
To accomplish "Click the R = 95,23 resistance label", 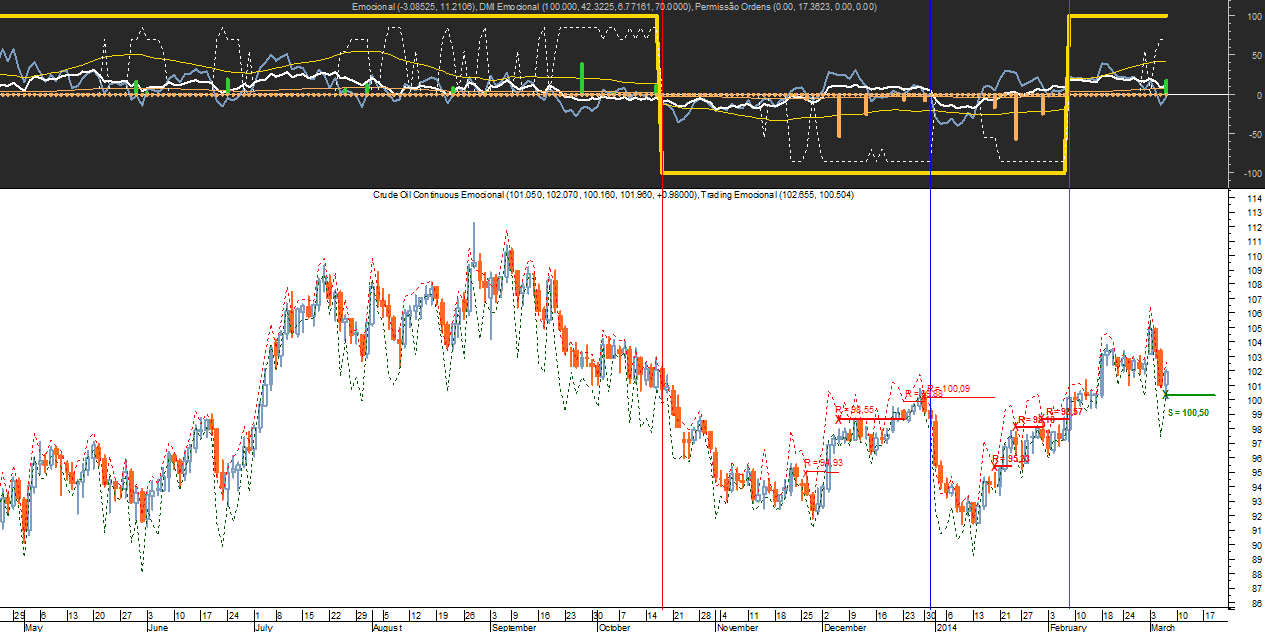I will click(1011, 459).
